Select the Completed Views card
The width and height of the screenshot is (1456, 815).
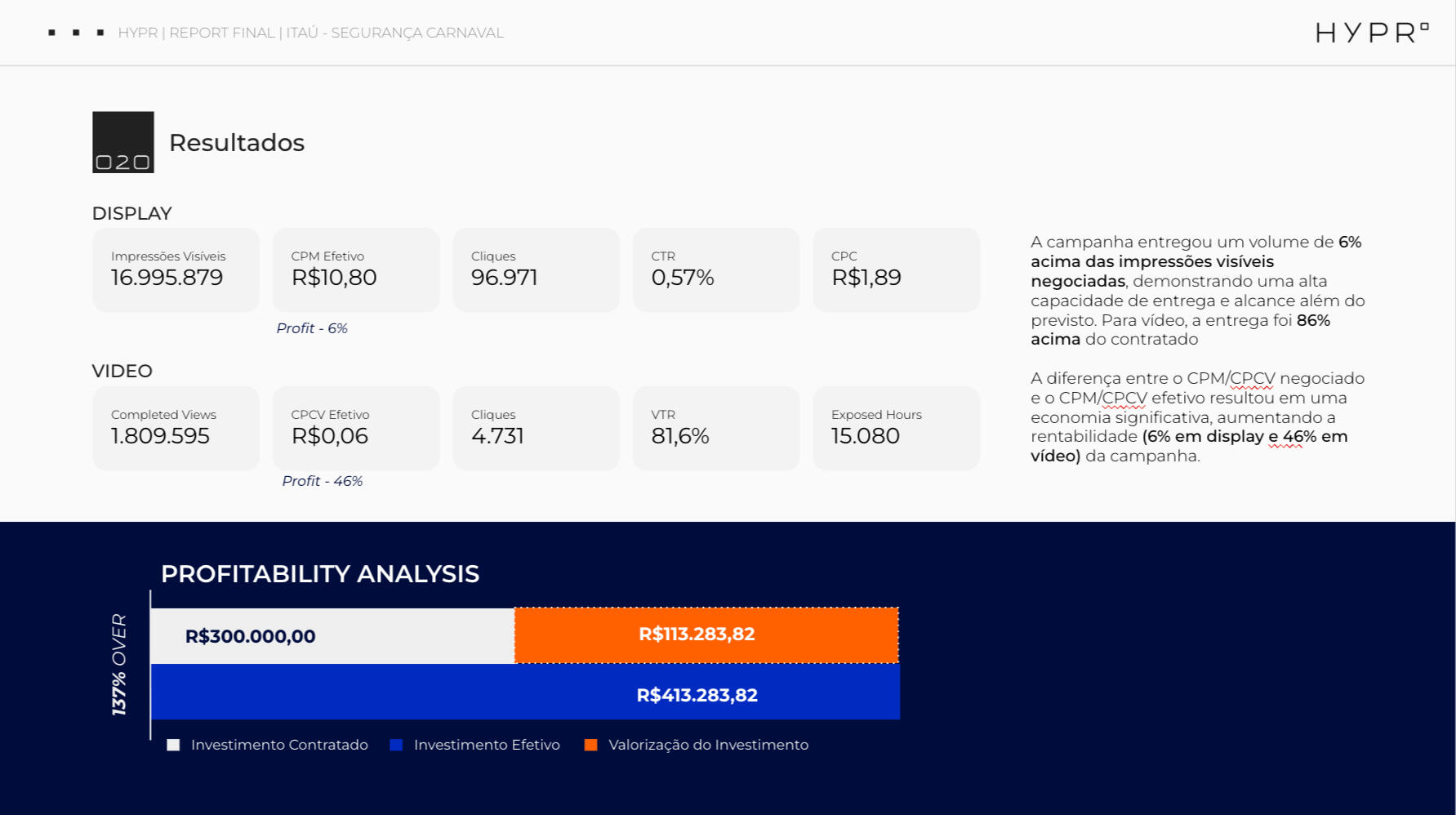(176, 428)
